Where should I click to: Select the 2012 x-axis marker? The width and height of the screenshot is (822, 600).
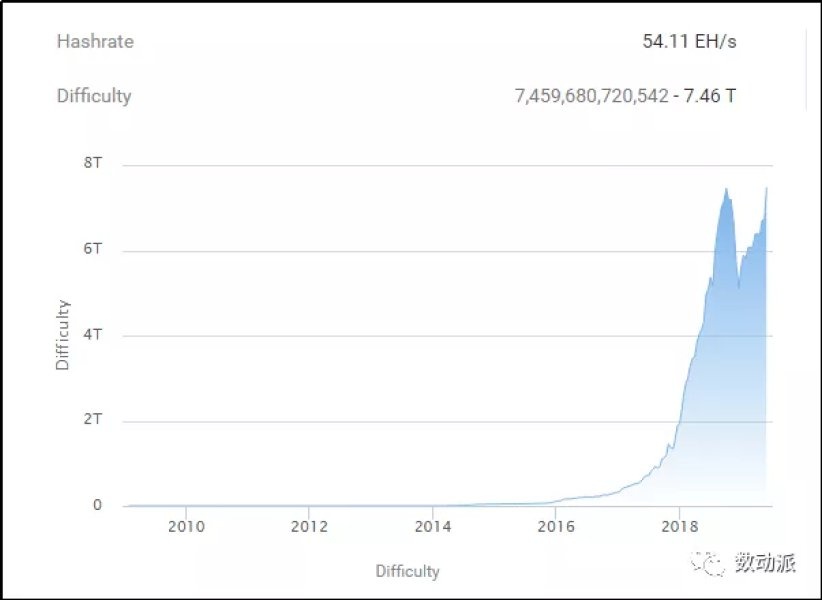coord(310,527)
